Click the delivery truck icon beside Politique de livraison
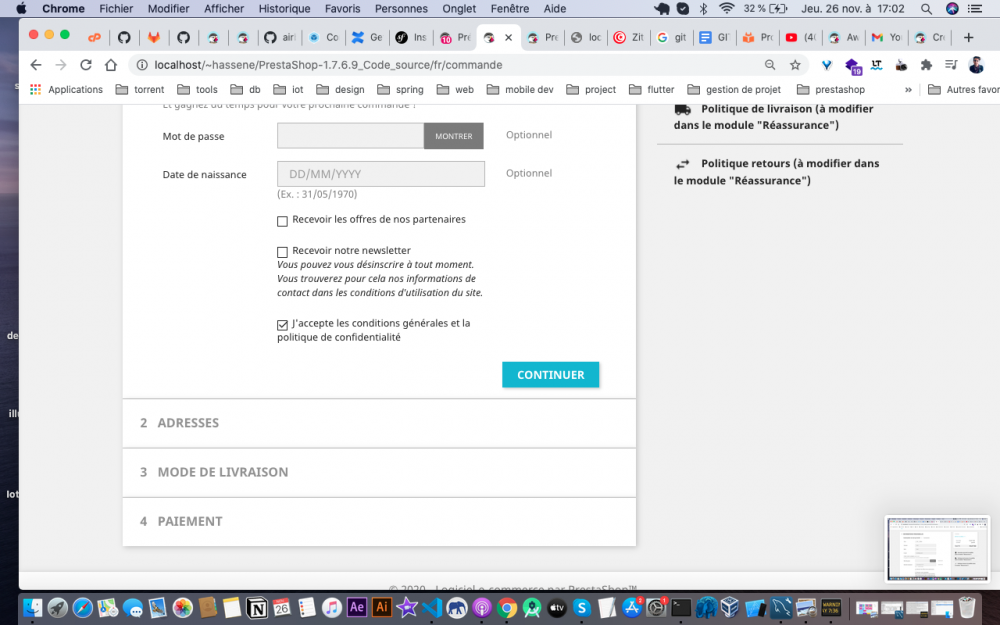 coord(684,107)
